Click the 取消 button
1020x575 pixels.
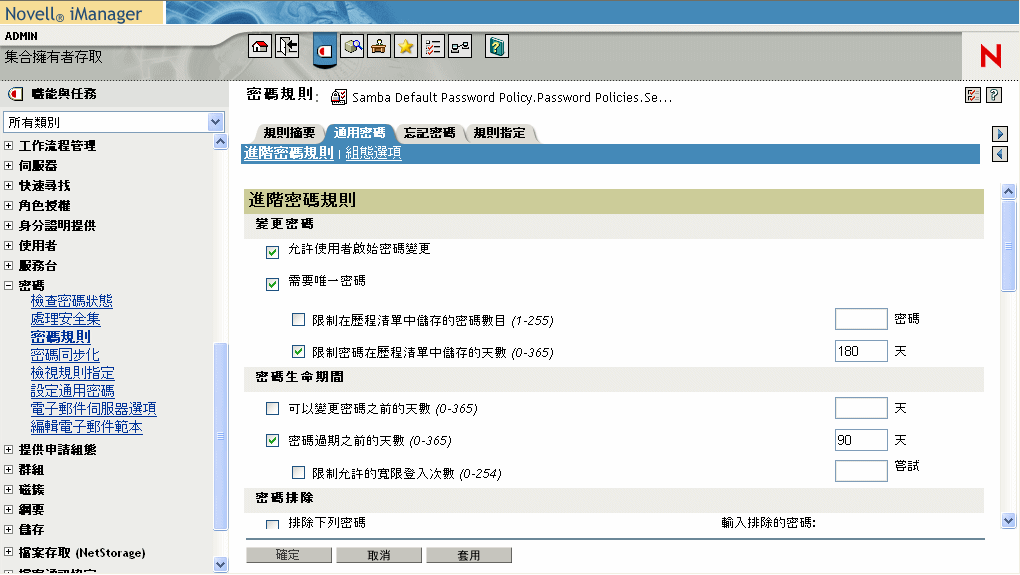click(379, 555)
